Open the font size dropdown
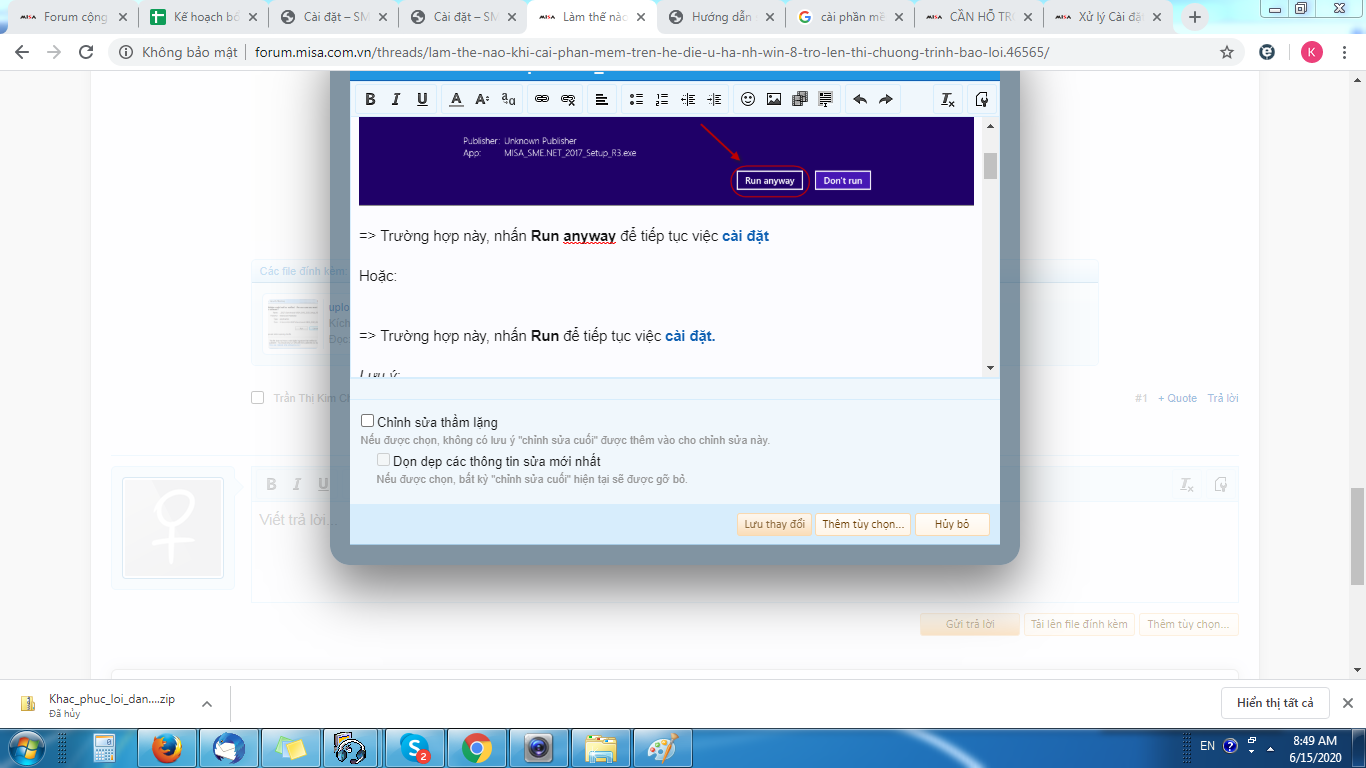 tap(482, 99)
